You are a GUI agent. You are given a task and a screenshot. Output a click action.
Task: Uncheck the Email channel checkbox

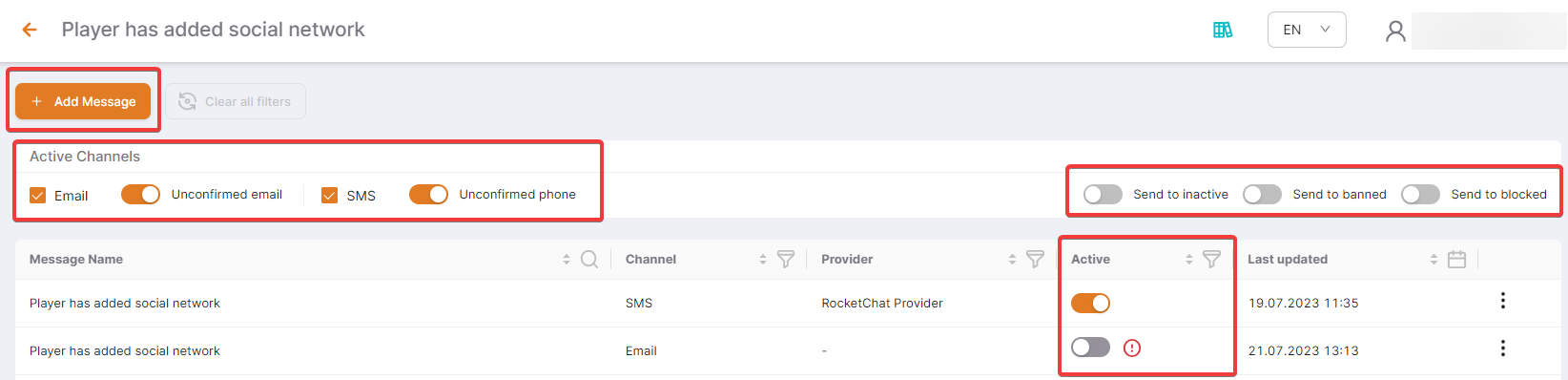(x=38, y=195)
